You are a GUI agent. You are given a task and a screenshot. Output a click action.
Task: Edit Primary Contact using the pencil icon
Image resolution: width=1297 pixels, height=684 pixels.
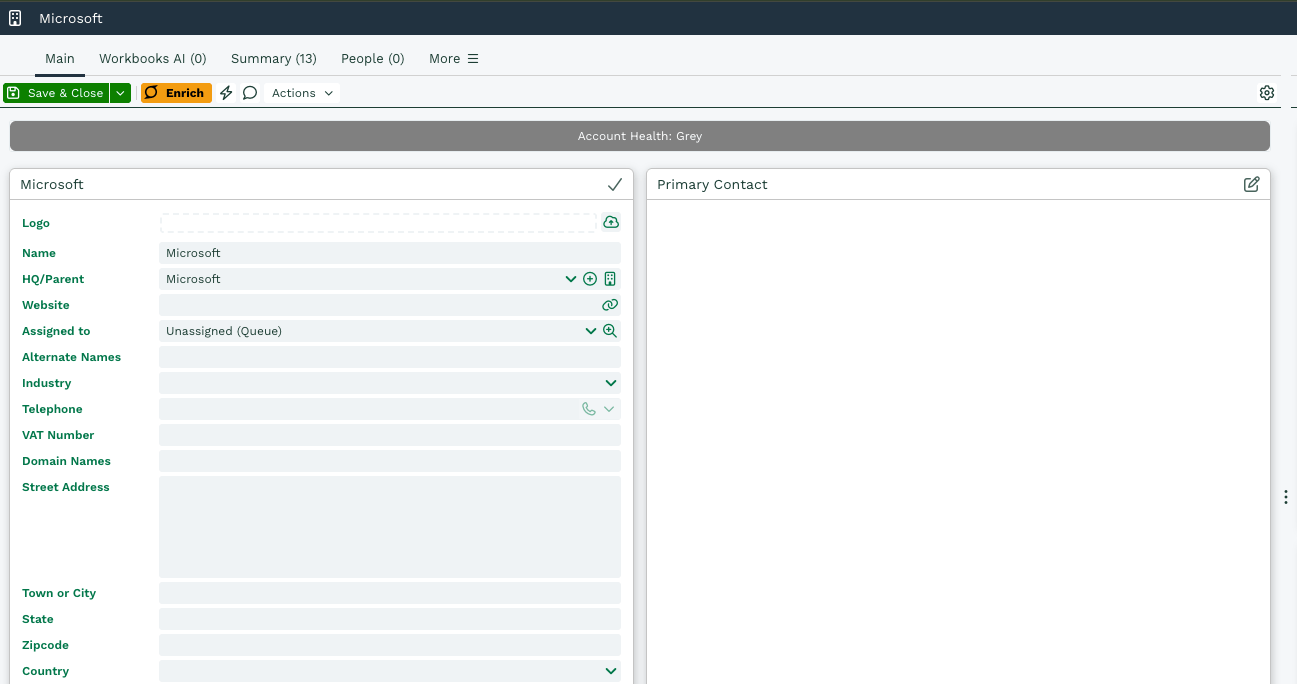tap(1251, 184)
